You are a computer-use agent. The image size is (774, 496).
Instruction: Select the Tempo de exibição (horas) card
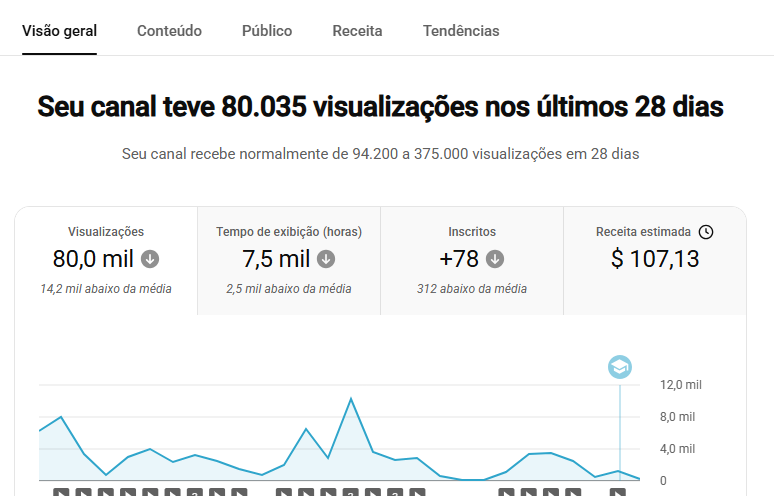(289, 261)
